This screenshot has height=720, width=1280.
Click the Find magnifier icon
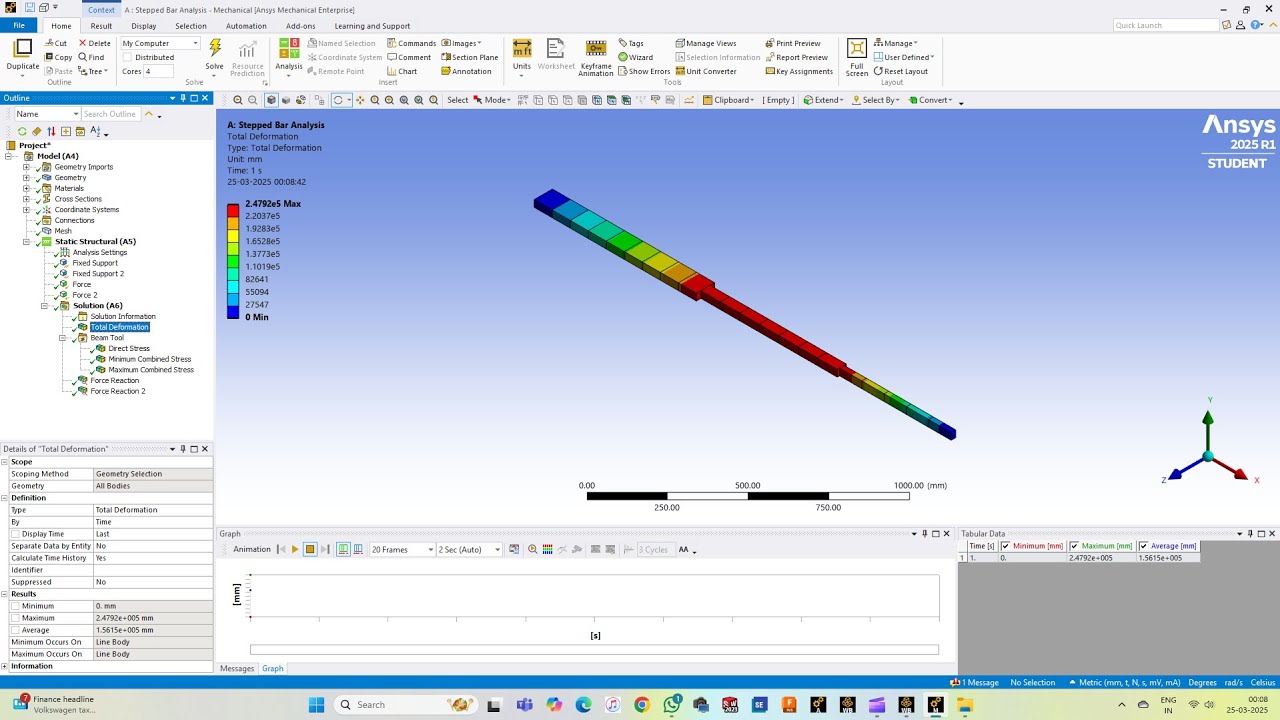[x=90, y=57]
